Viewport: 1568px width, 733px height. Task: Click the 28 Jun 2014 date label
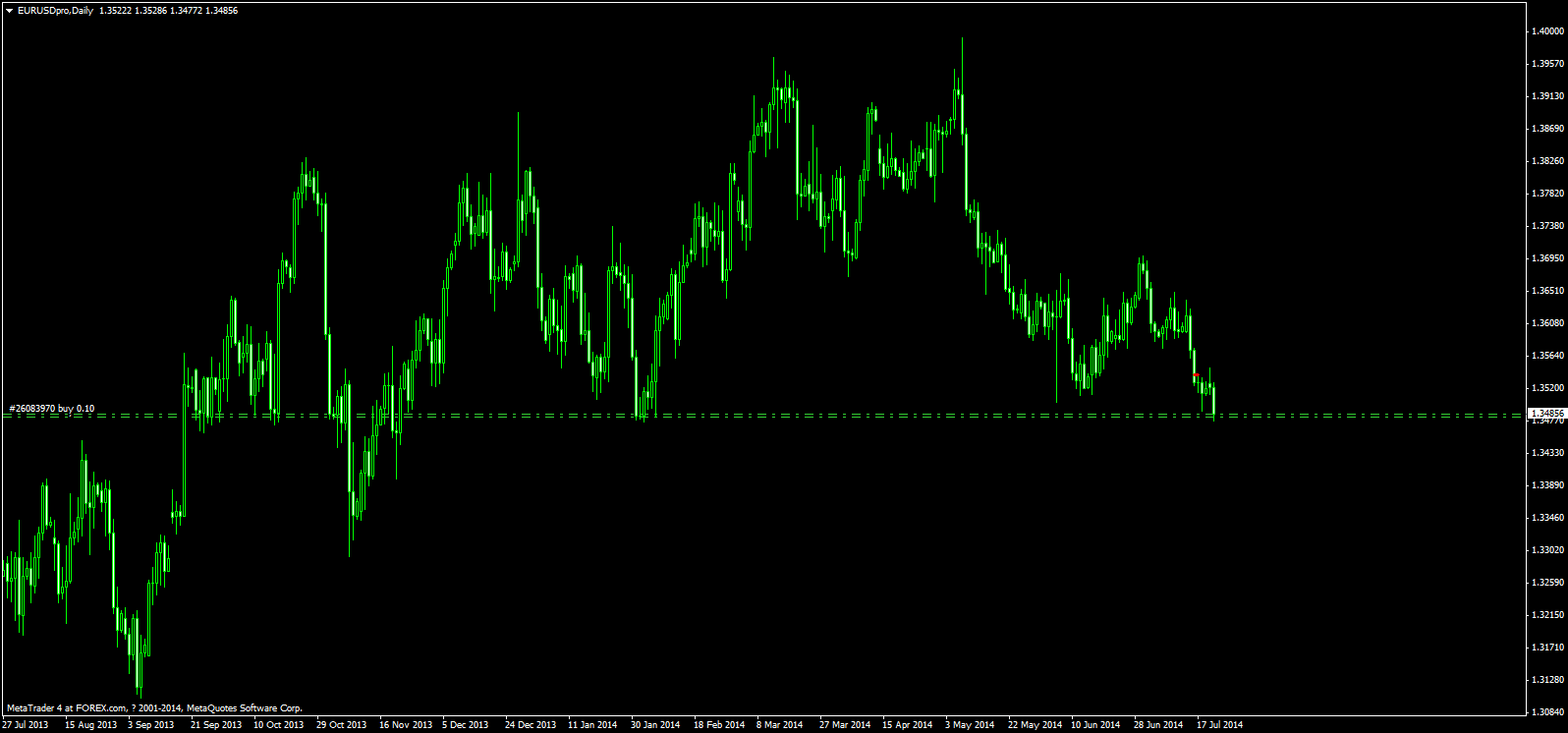(1159, 725)
